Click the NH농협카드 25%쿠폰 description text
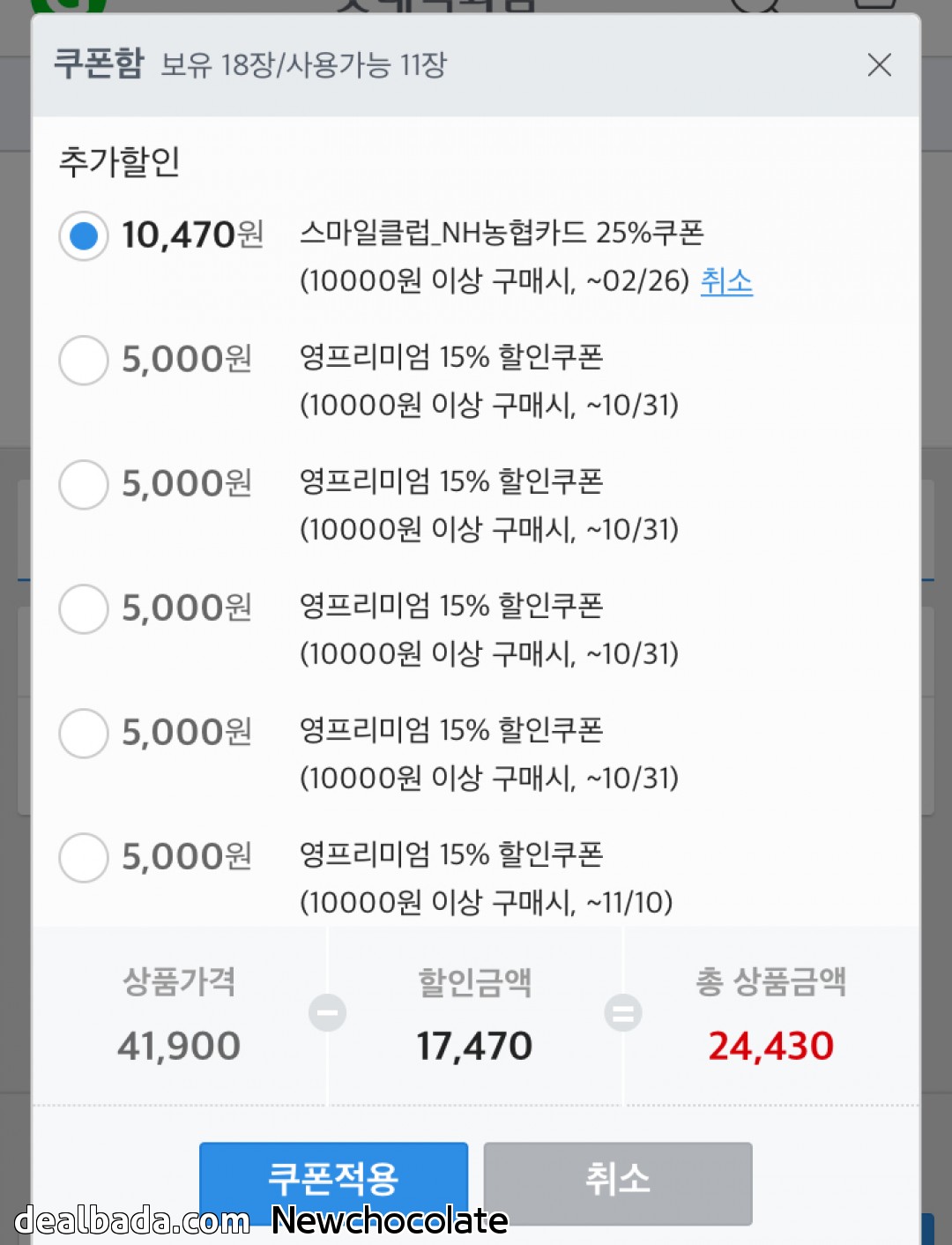Image resolution: width=952 pixels, height=1245 pixels. pyautogui.click(x=502, y=233)
